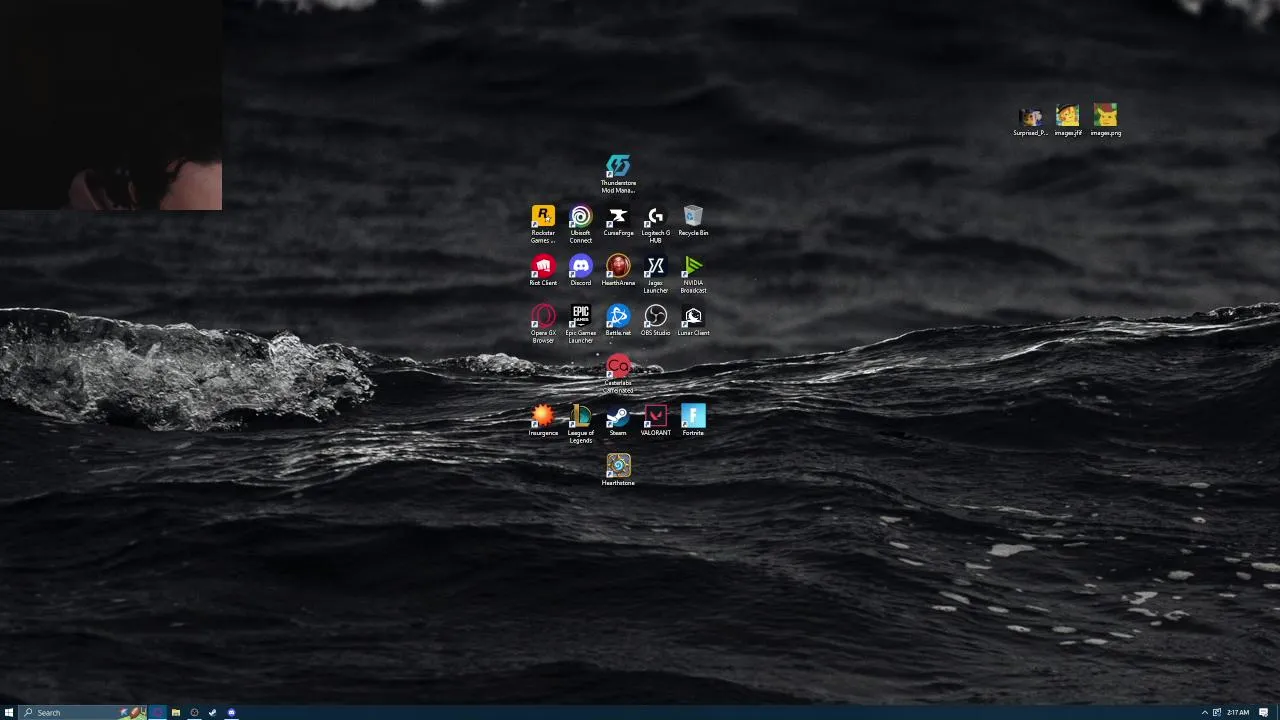1280x720 pixels.
Task: Switch to OBS Studio in the taskbar
Action: tap(194, 712)
